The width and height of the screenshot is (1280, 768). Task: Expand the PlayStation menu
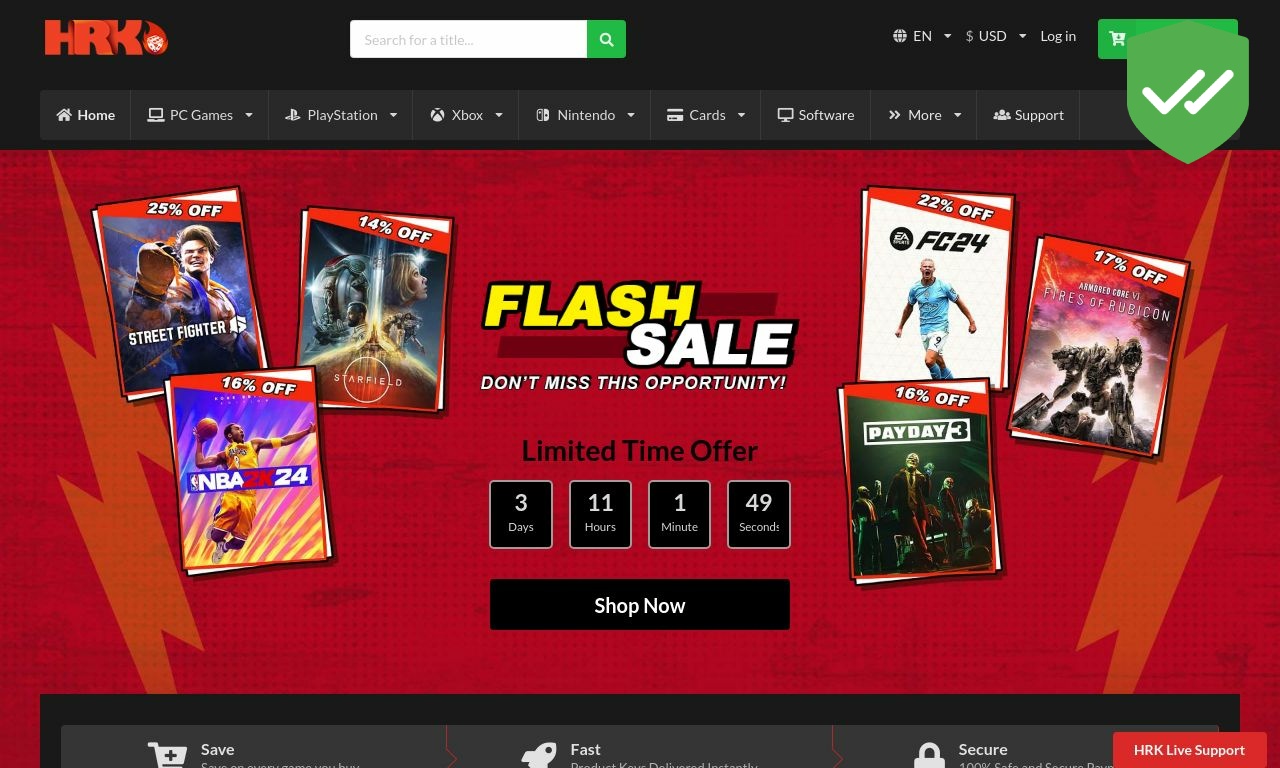pyautogui.click(x=341, y=115)
